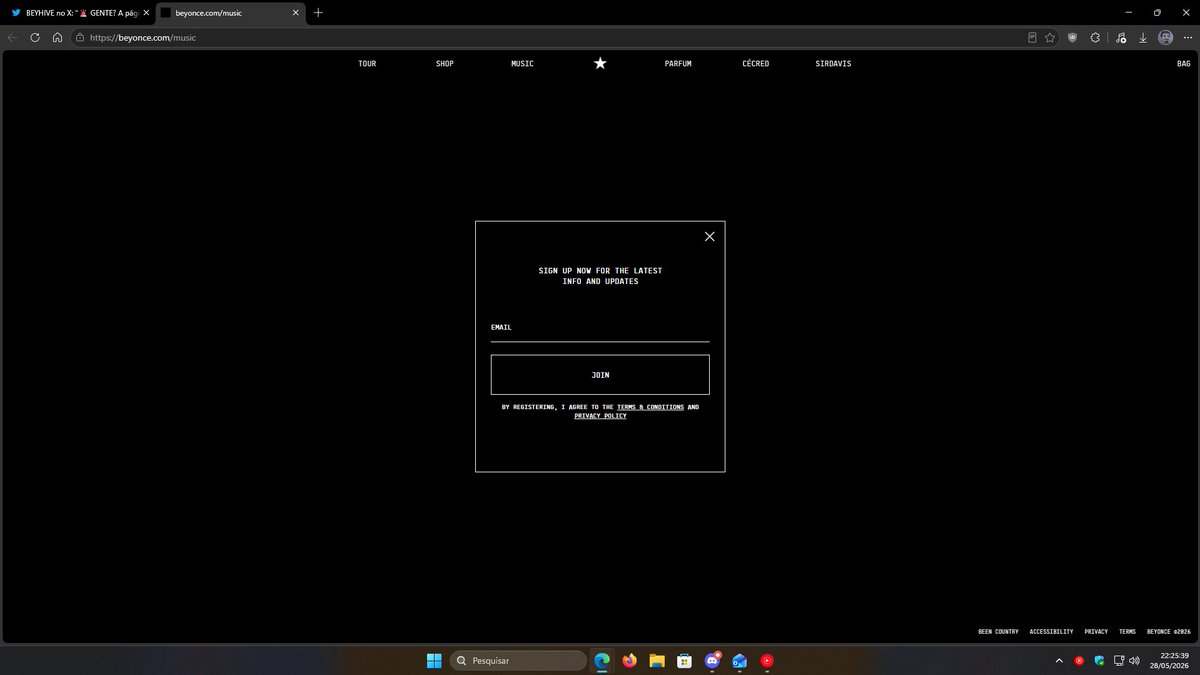
Task: Close the beyonce.com/music tab
Action: click(x=295, y=12)
